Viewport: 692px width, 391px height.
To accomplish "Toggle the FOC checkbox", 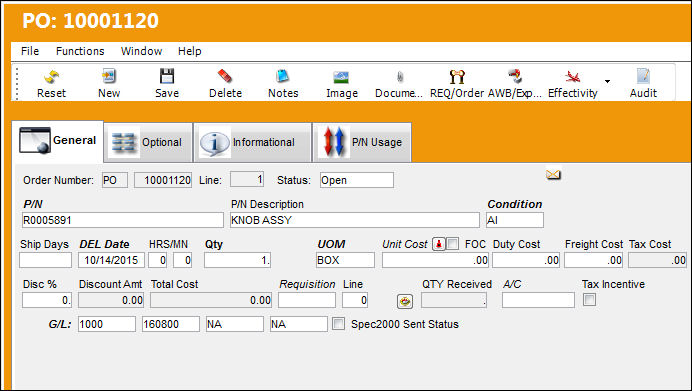I will pyautogui.click(x=452, y=244).
